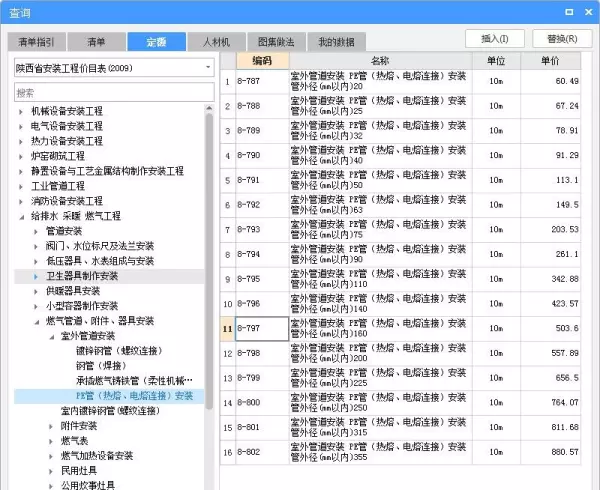Expand the 附件安装 node
The image size is (600, 490).
(x=51, y=427)
